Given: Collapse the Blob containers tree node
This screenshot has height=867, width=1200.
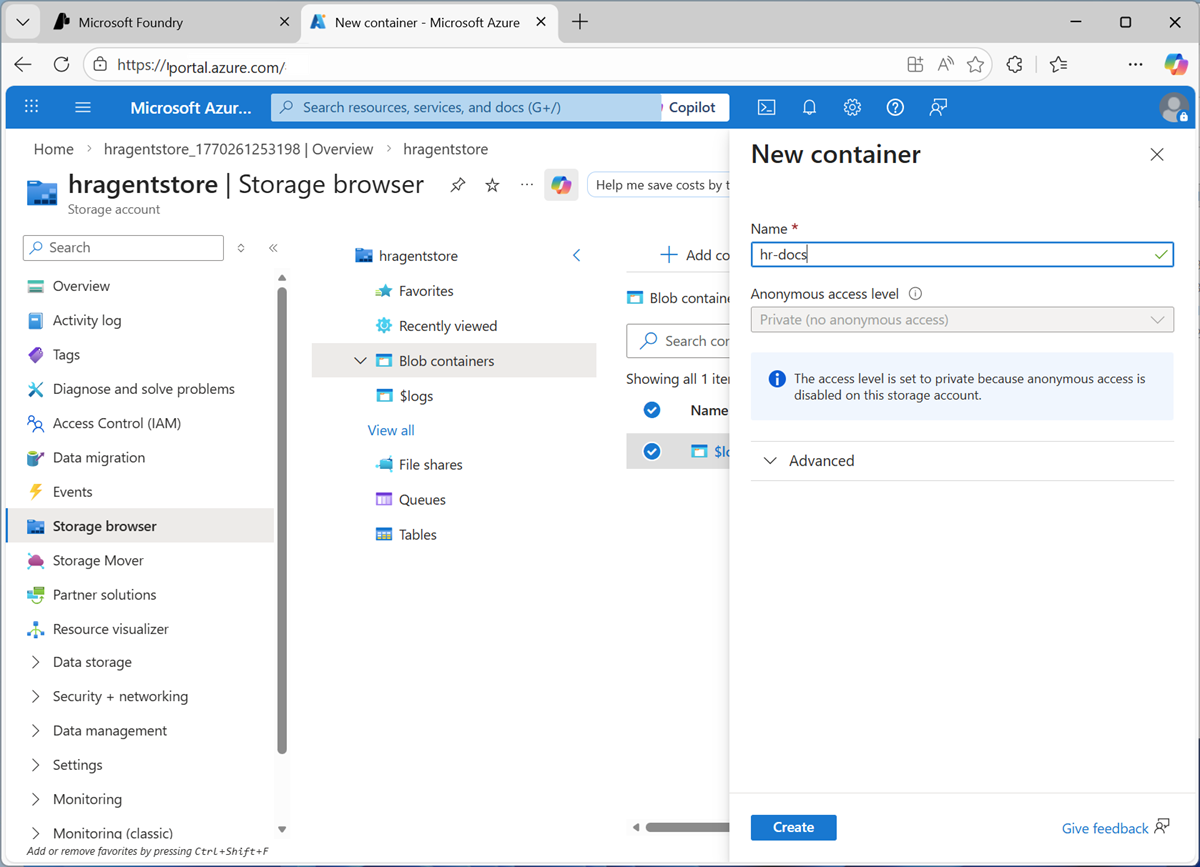Looking at the screenshot, I should 360,360.
